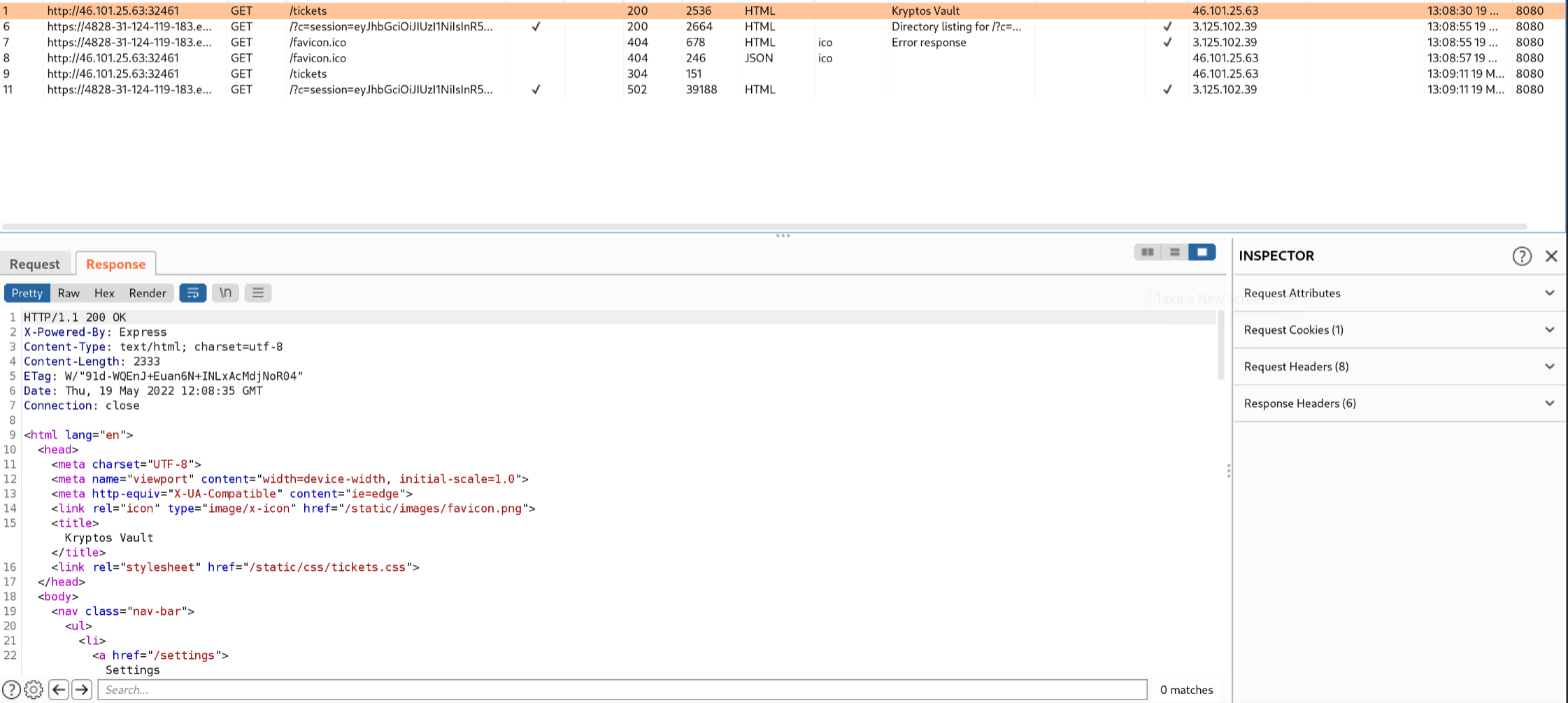Expand the Request Attributes section
This screenshot has height=703, width=1568.
1399,293
